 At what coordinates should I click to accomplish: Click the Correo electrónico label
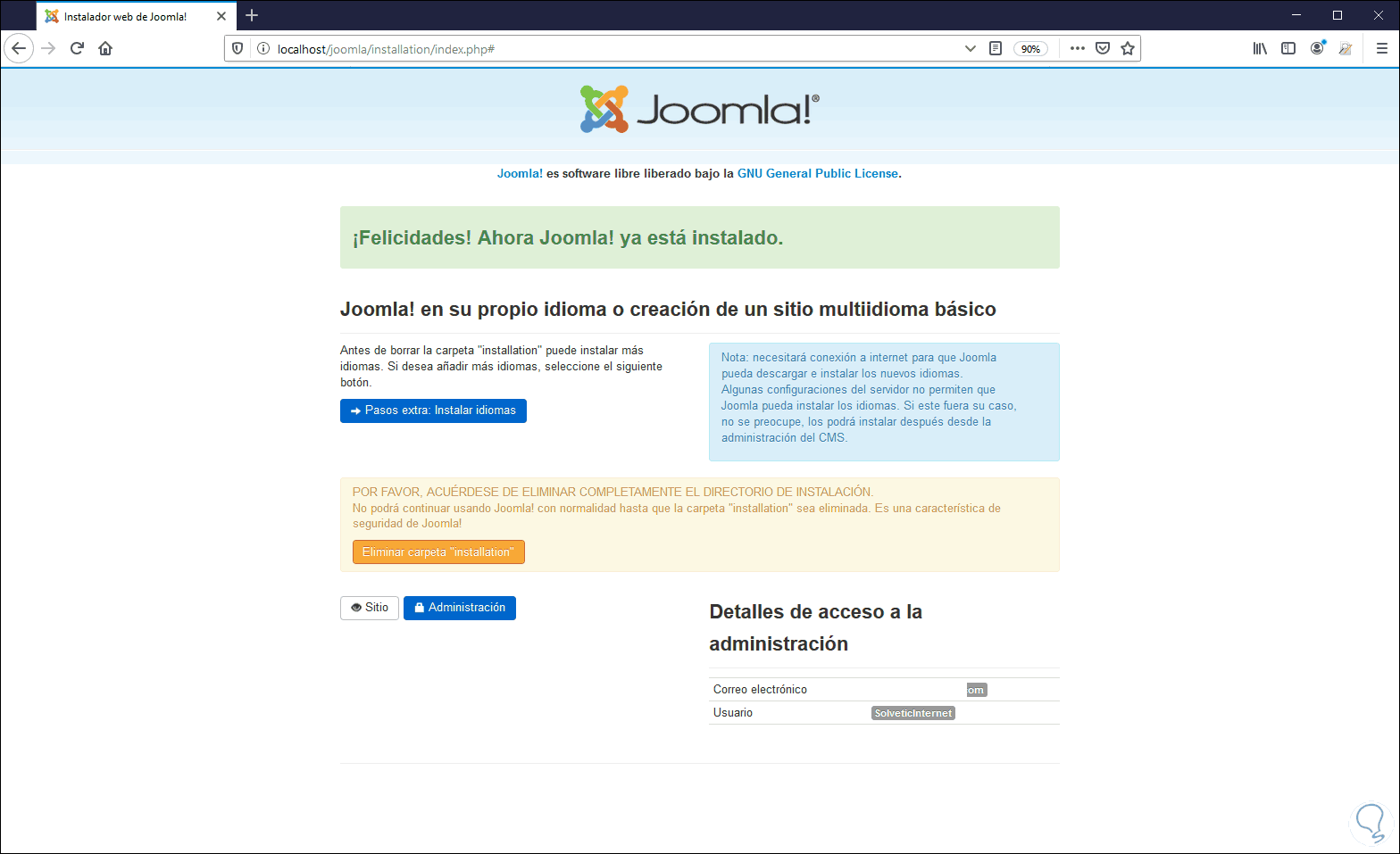pos(760,690)
